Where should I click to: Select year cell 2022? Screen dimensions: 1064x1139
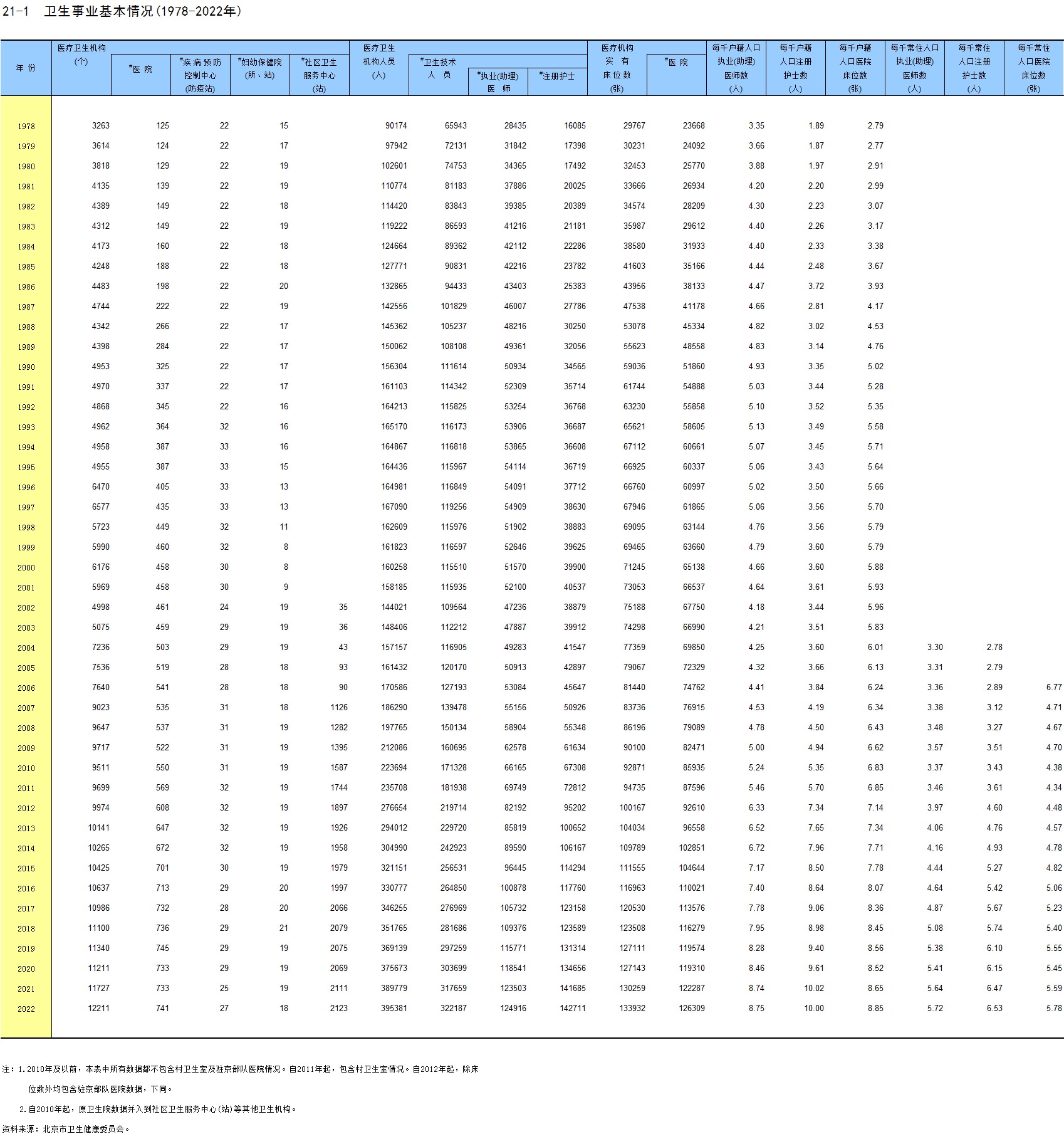click(26, 1009)
